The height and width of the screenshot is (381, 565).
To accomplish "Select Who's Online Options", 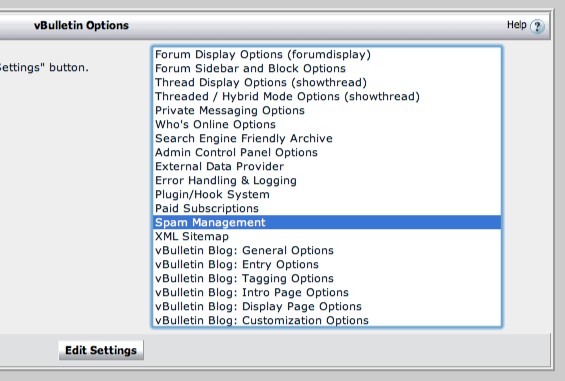I will pos(327,124).
